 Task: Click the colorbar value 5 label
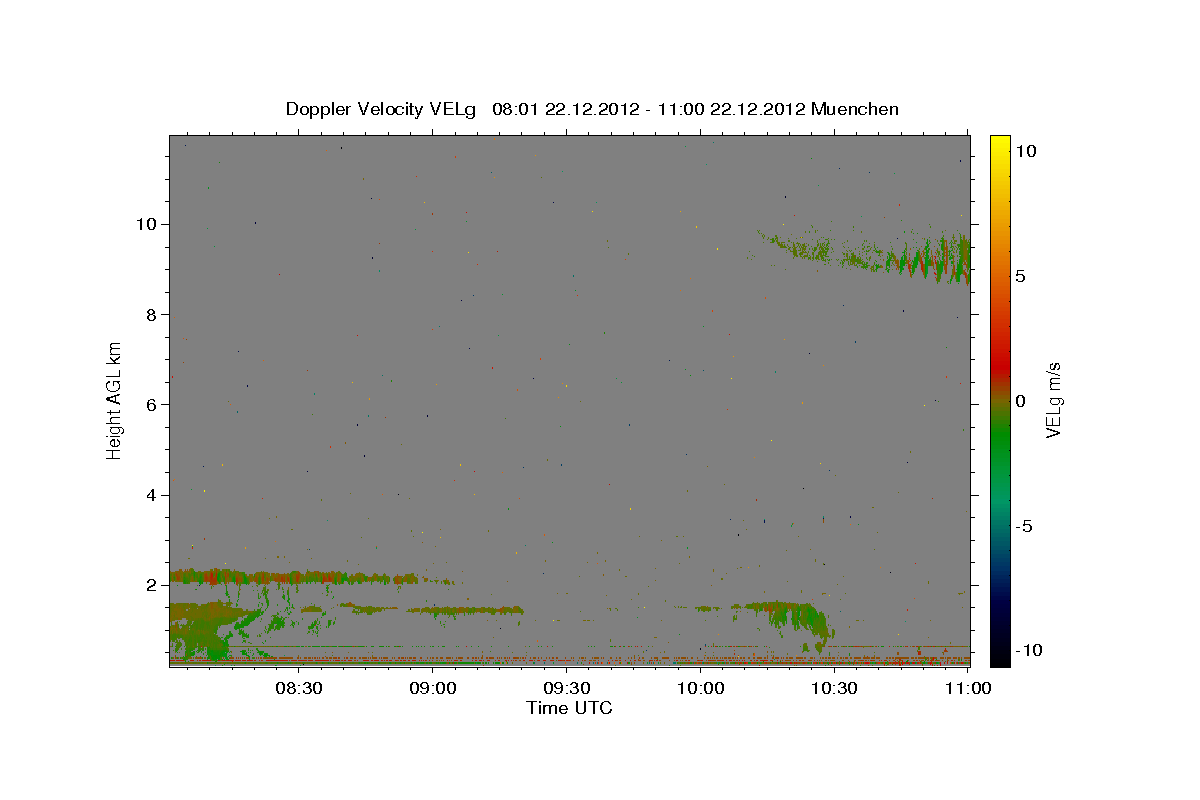[x=1021, y=276]
